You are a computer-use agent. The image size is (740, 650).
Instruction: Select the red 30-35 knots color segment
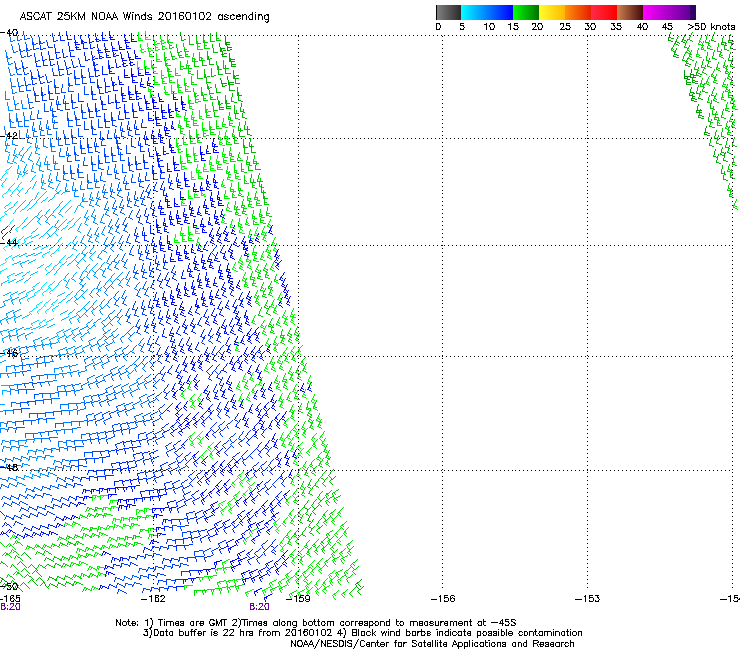click(604, 12)
